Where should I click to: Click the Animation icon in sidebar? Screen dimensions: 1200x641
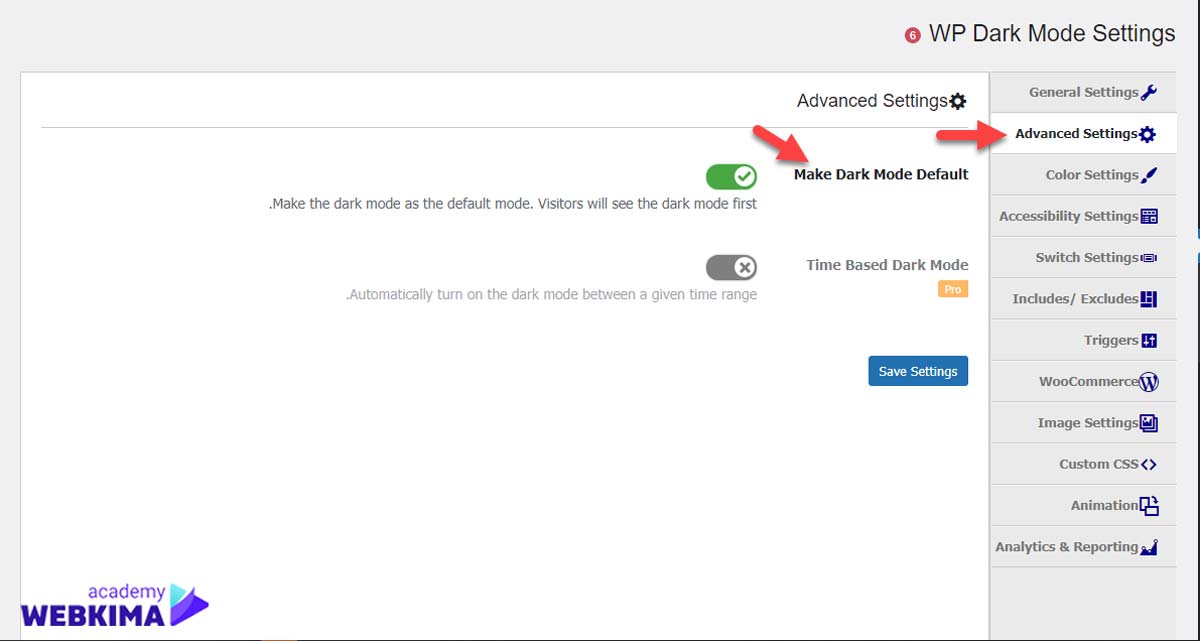click(x=1149, y=506)
